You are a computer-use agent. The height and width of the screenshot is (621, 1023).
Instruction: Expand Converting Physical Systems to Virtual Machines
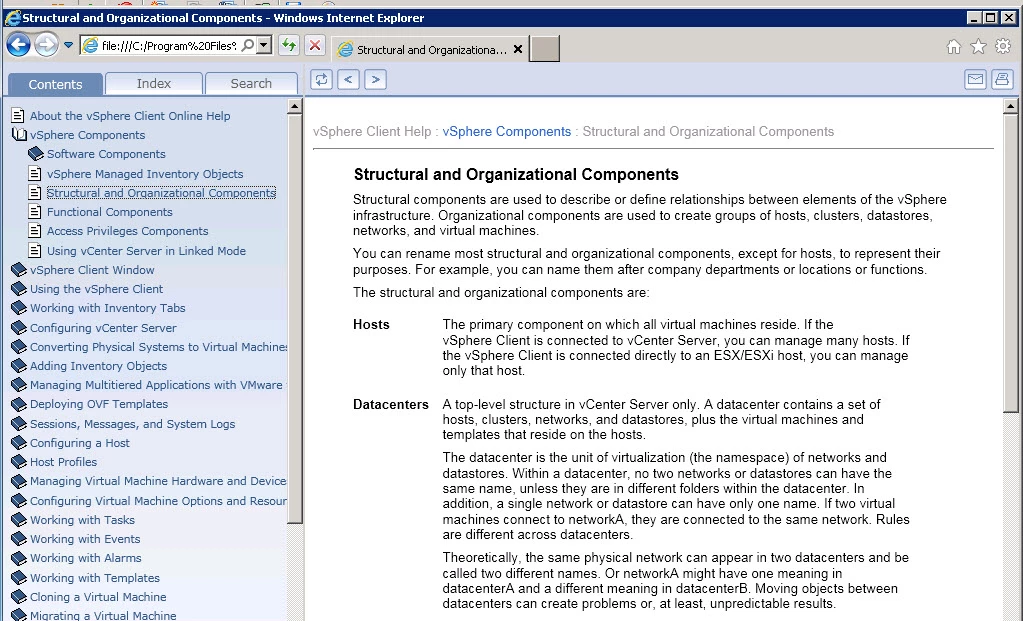tap(19, 346)
